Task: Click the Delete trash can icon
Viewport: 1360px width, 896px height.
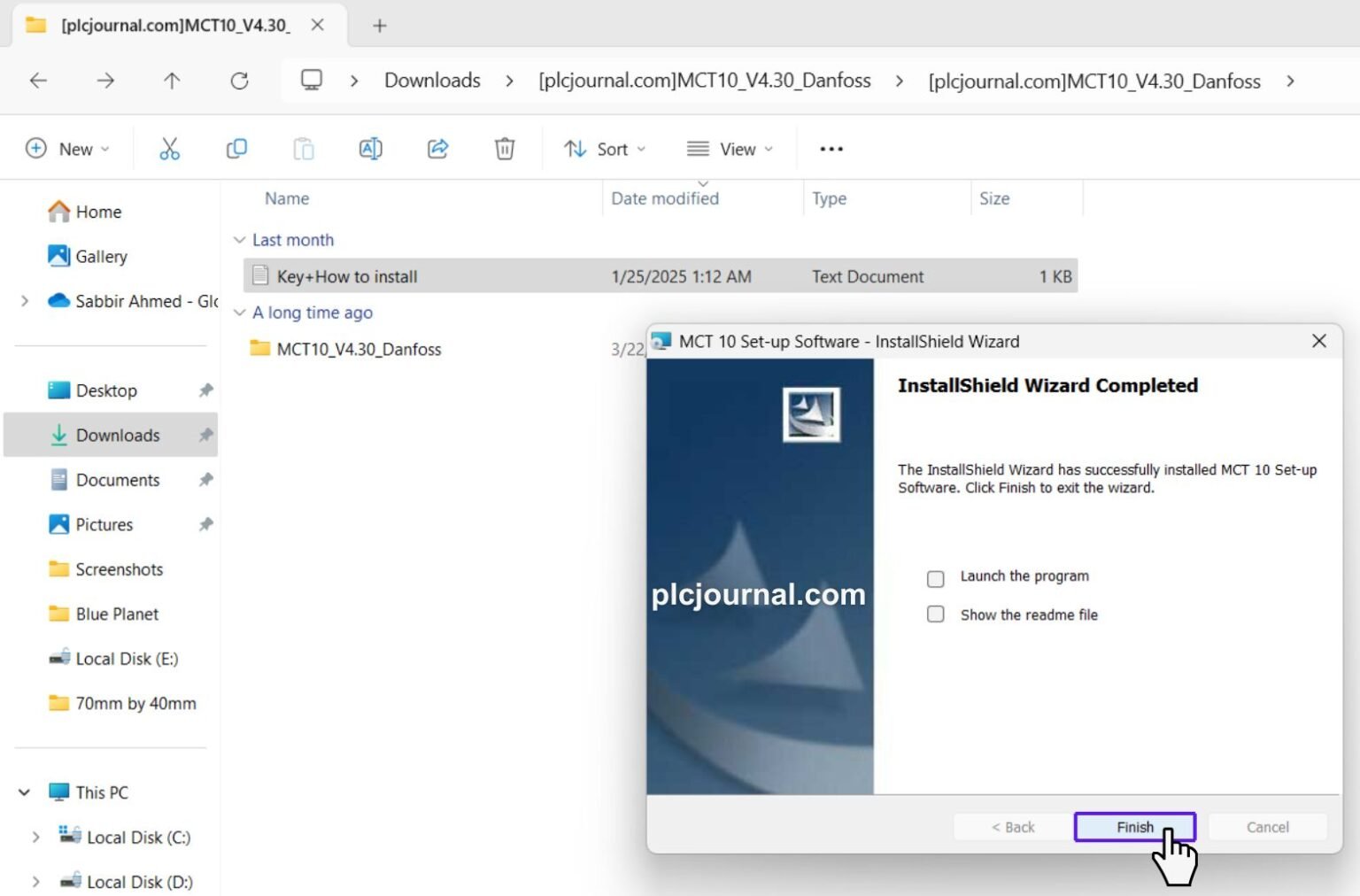Action: 505,149
